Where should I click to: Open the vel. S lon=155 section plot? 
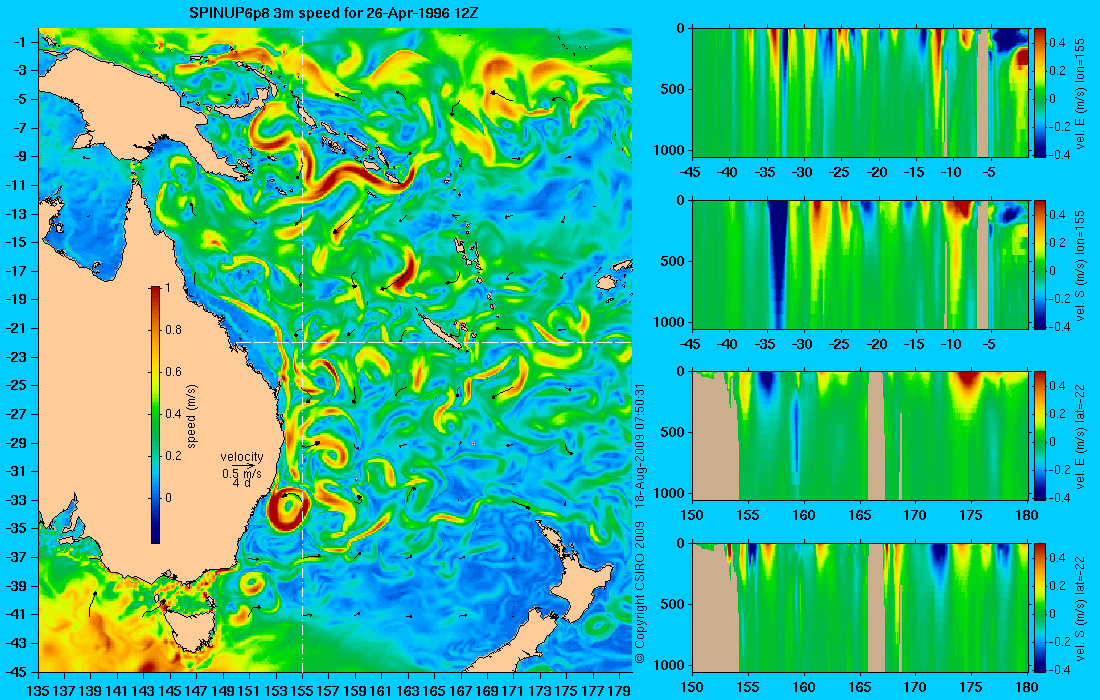(860, 264)
